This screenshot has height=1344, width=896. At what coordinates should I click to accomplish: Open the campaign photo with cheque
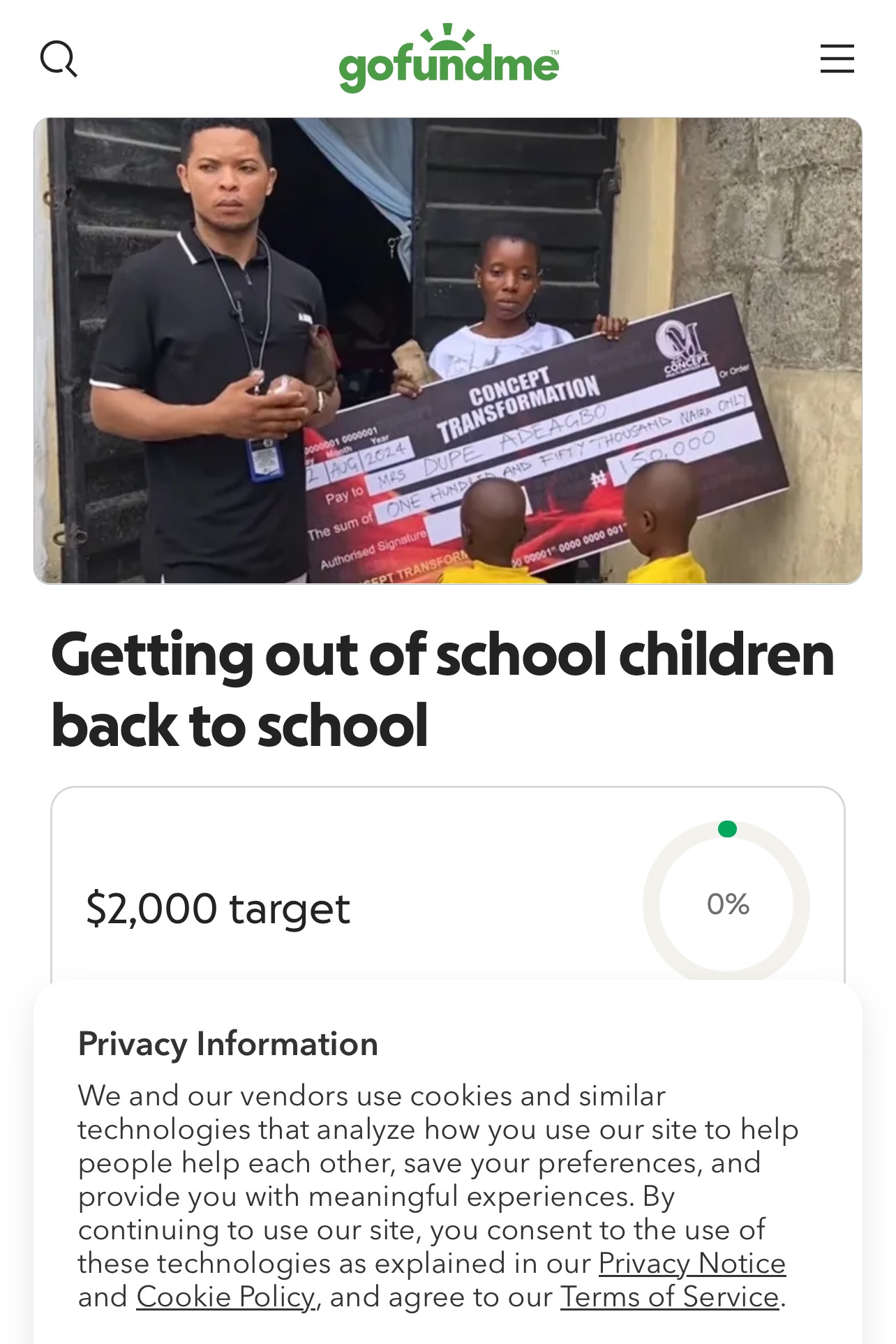click(x=448, y=350)
